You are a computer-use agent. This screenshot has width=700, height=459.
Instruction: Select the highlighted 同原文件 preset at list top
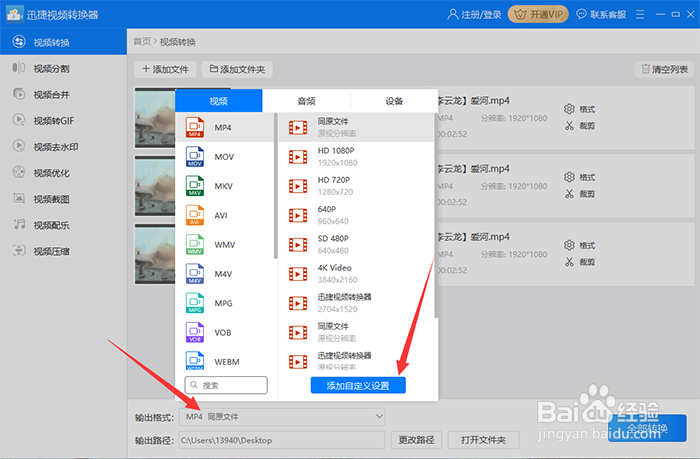[356, 127]
